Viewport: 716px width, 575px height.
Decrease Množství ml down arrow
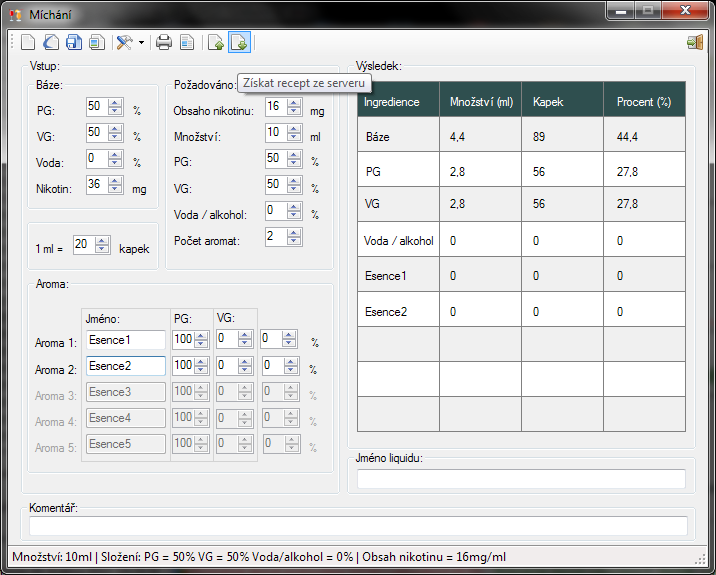coord(294,137)
